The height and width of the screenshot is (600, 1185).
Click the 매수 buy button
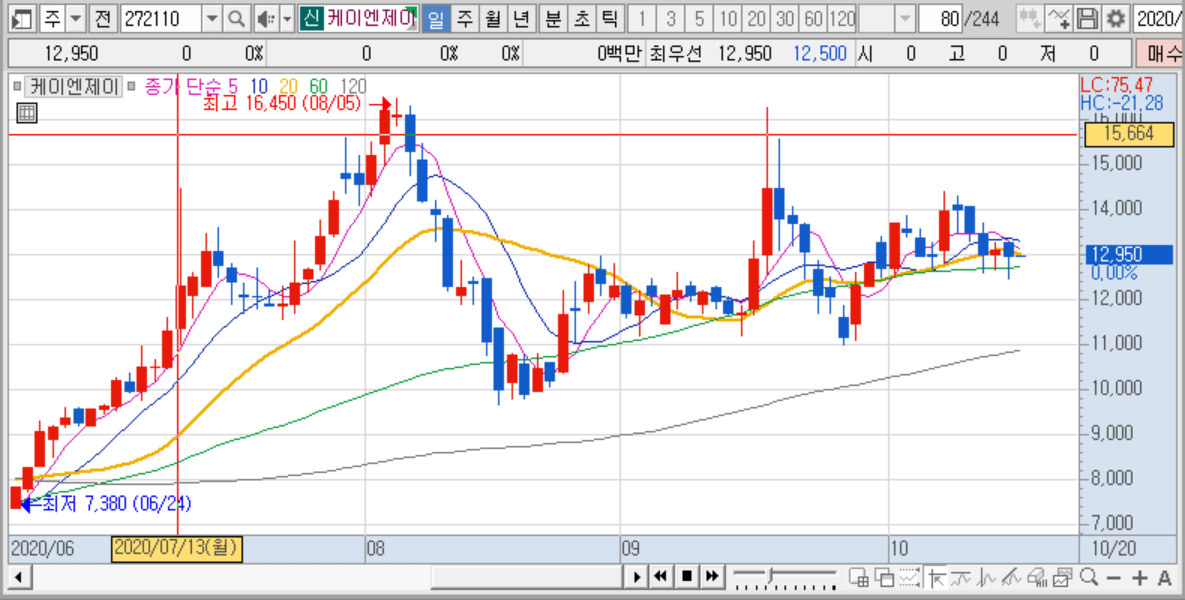tap(1160, 54)
